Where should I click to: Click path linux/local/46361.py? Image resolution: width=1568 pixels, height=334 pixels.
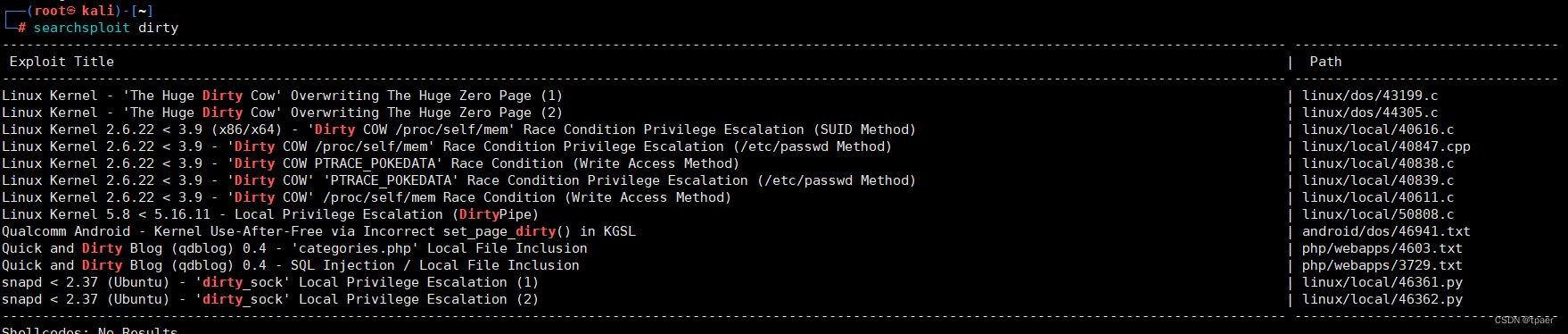pos(1382,282)
